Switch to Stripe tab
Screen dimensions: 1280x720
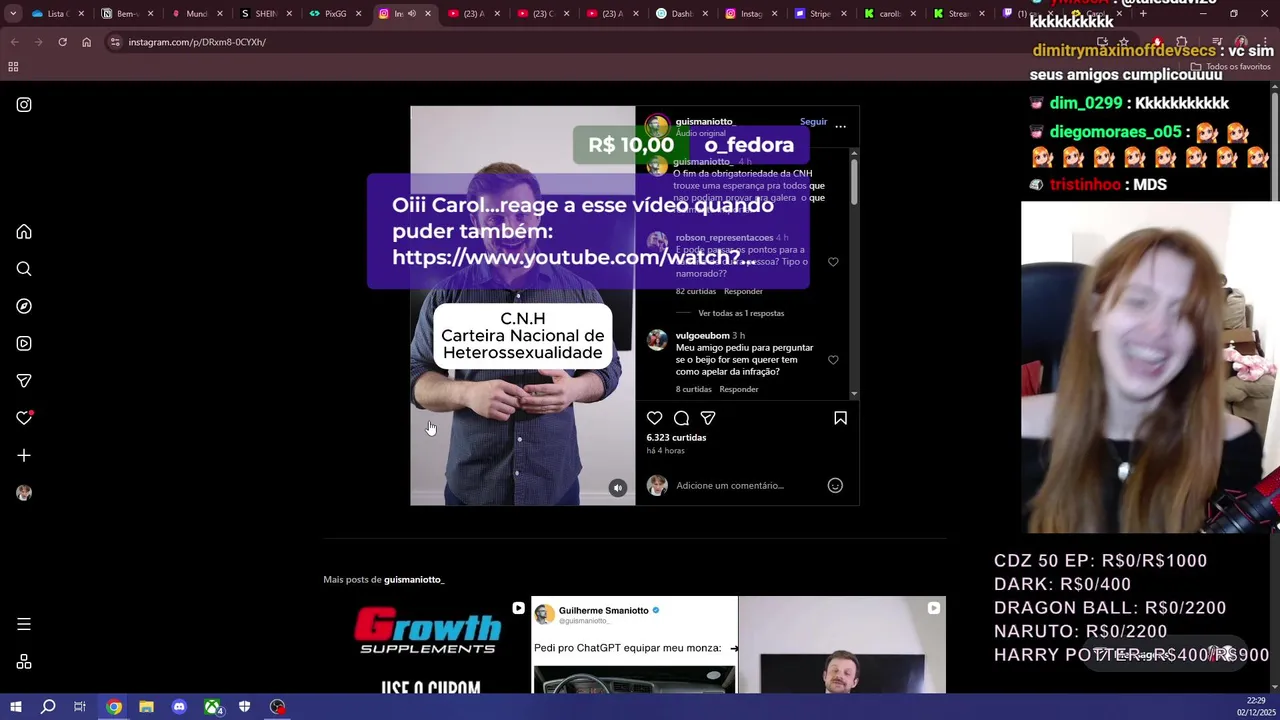(x=819, y=14)
